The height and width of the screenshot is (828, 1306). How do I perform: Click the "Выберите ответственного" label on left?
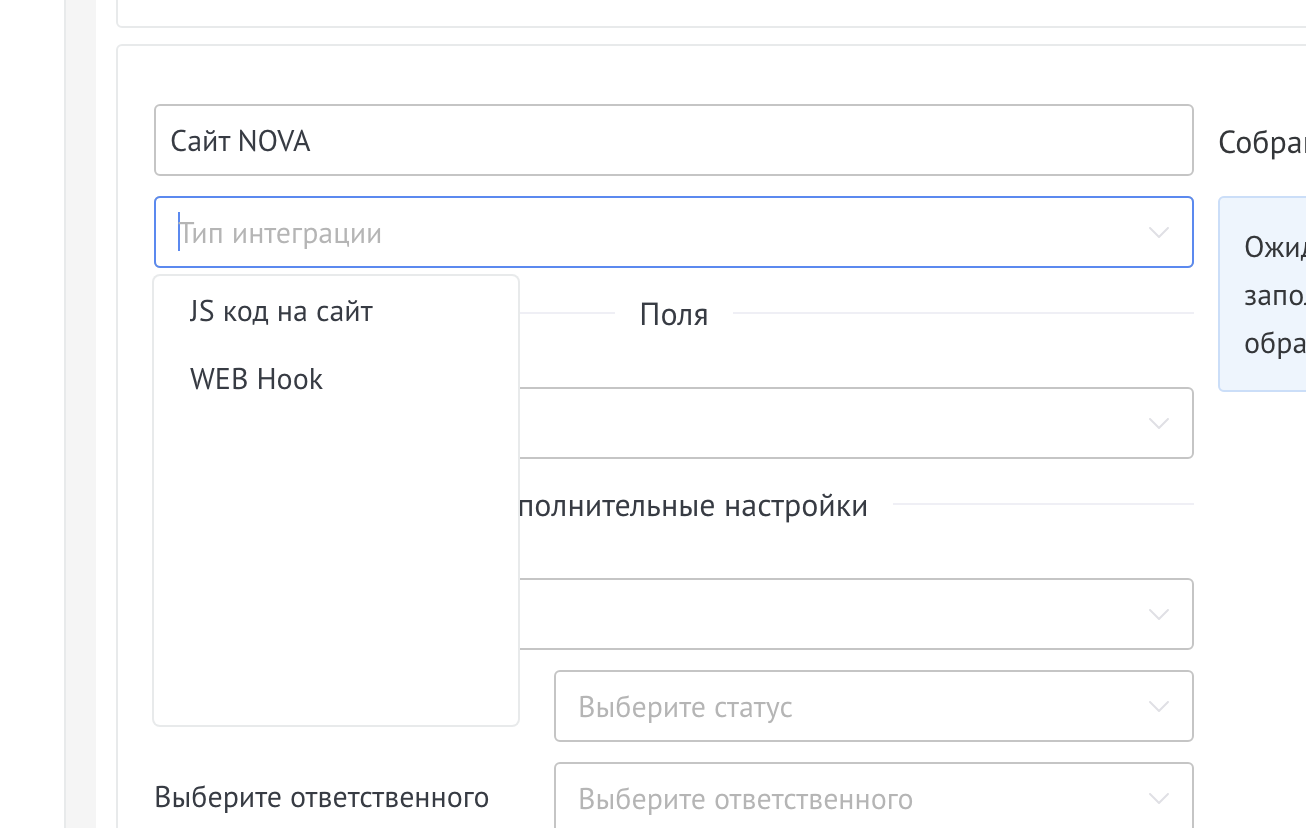[321, 797]
